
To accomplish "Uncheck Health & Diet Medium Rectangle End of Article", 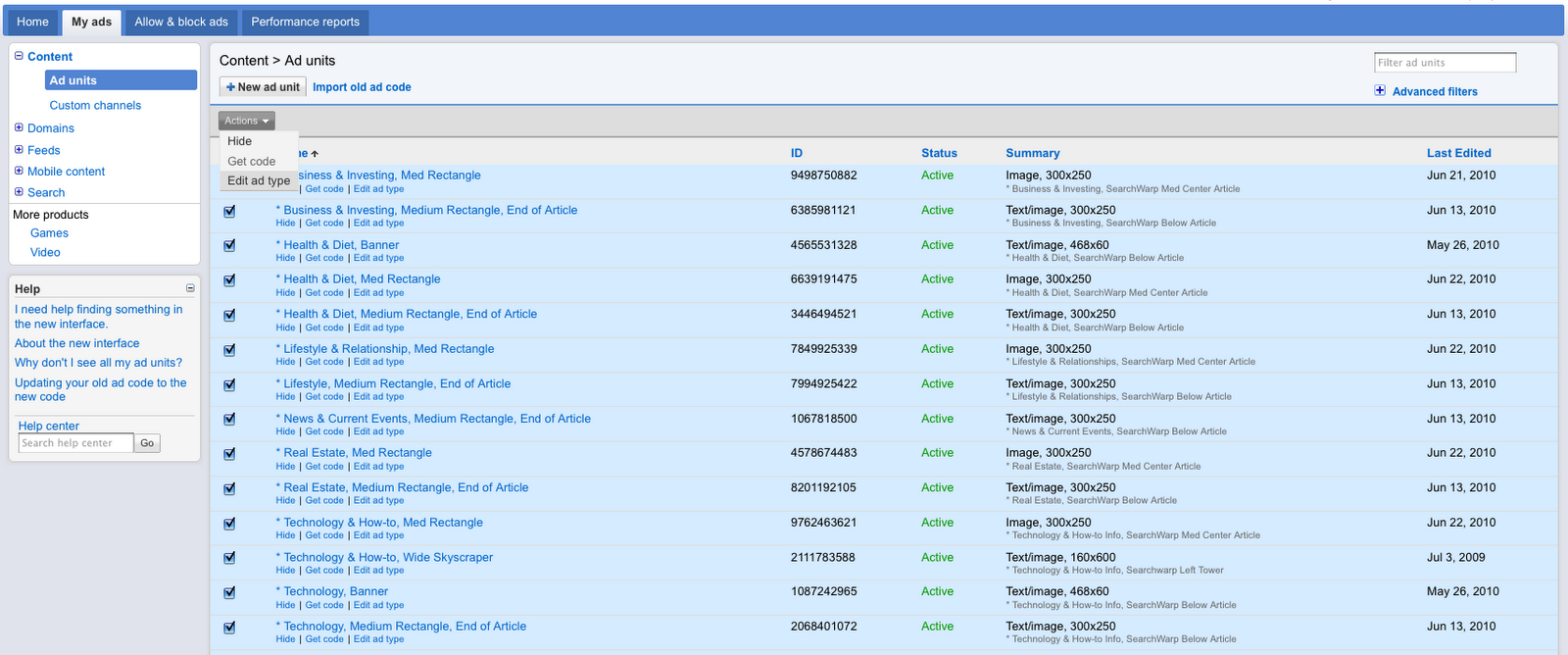I will 229,315.
